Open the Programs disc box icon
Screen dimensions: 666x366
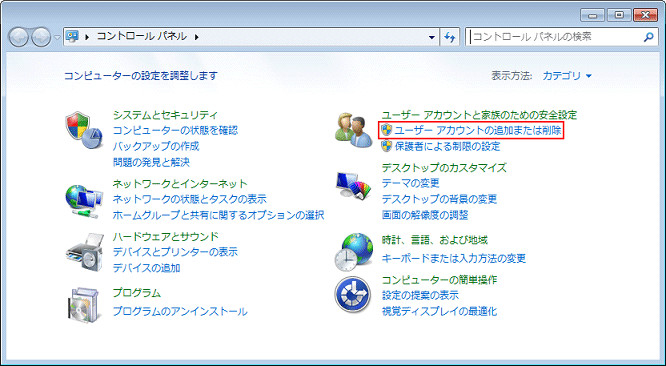pyautogui.click(x=84, y=305)
